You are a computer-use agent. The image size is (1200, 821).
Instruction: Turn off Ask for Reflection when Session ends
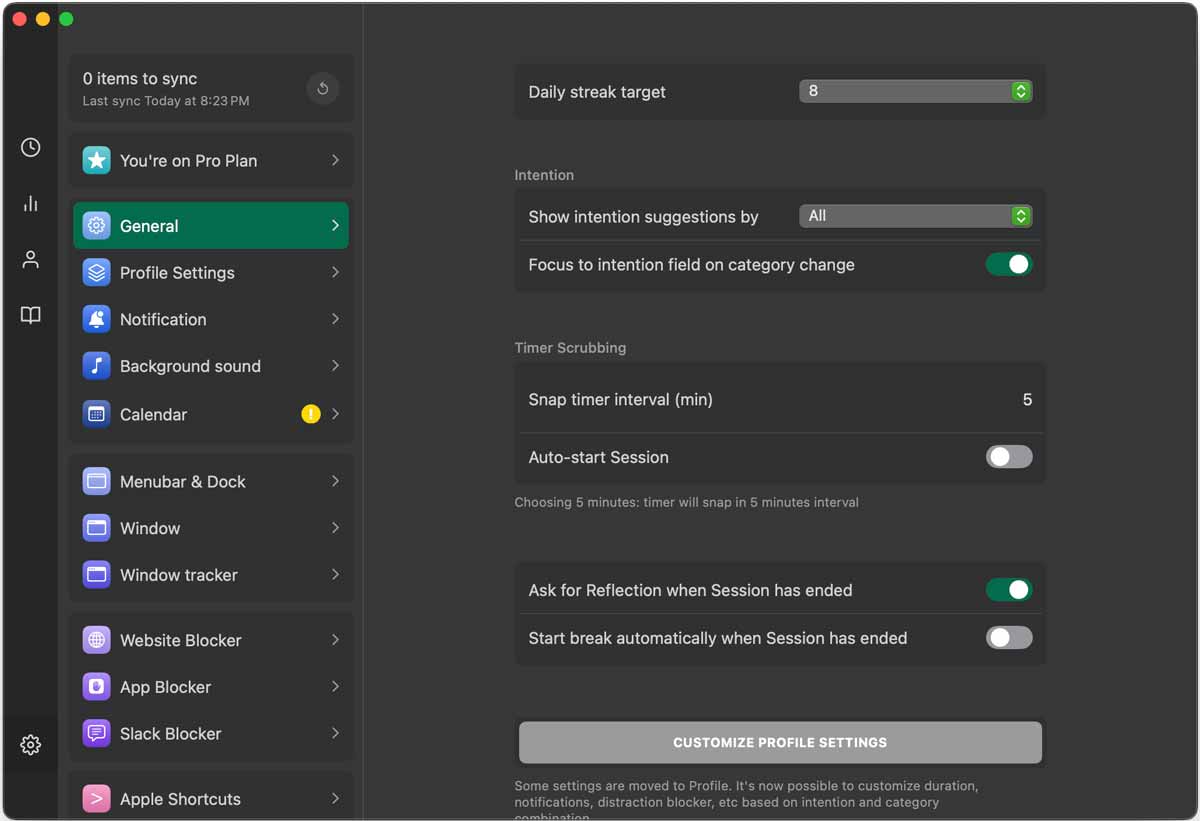pos(1008,590)
